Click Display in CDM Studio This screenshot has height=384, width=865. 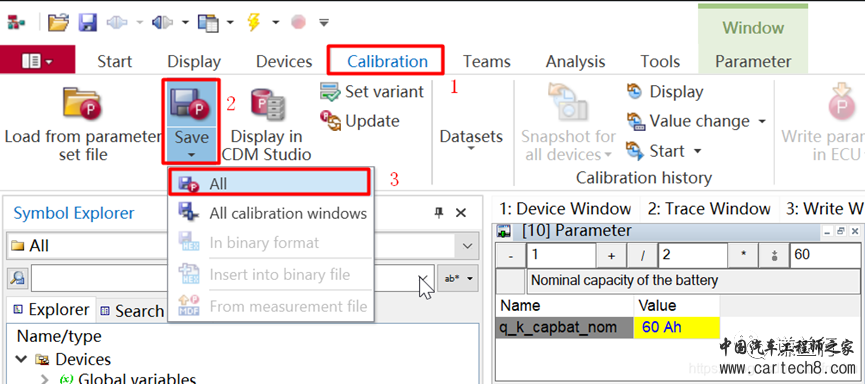point(267,124)
